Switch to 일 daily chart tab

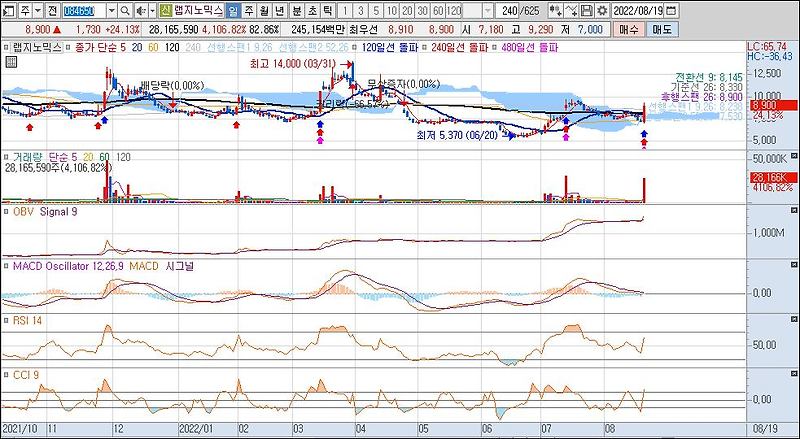coord(233,10)
